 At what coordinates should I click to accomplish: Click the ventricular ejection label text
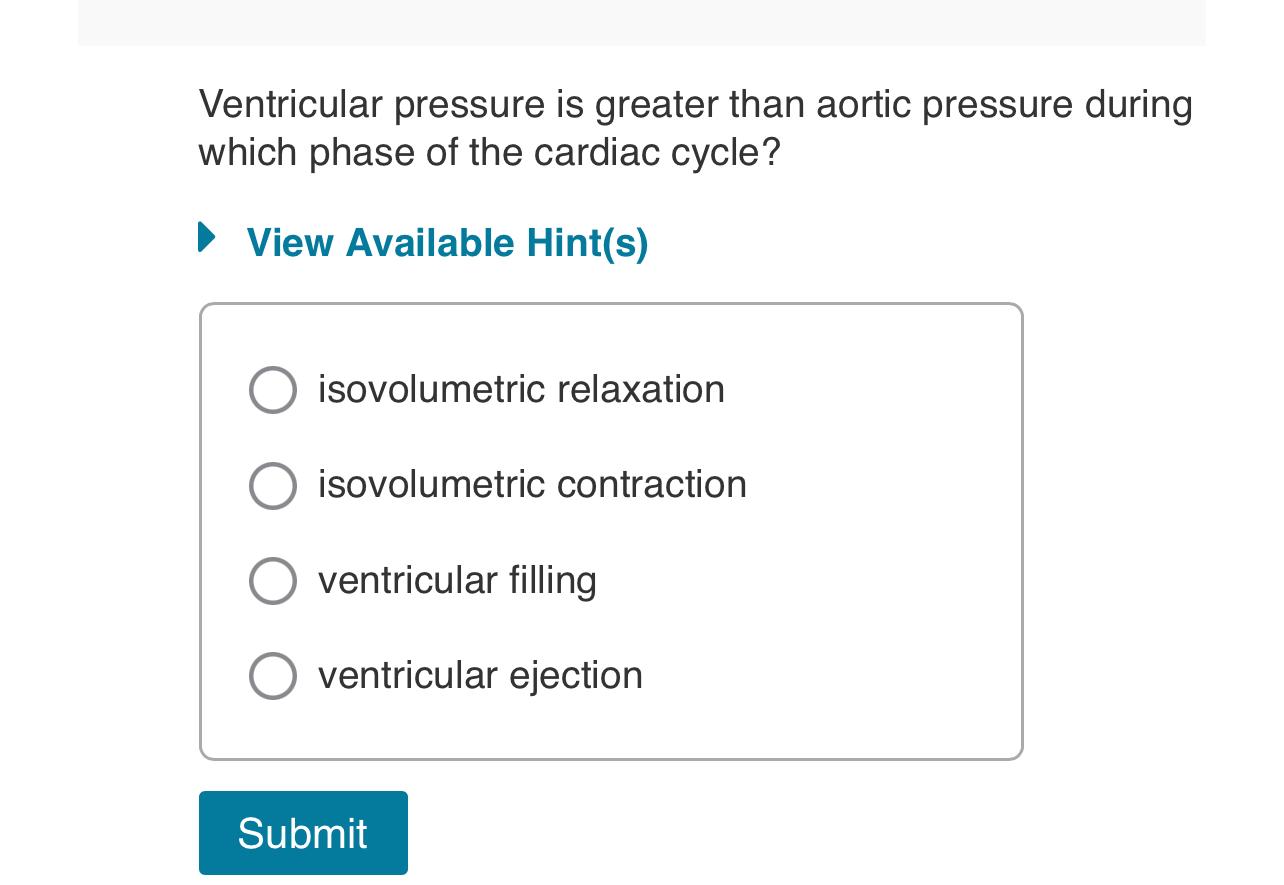(480, 676)
